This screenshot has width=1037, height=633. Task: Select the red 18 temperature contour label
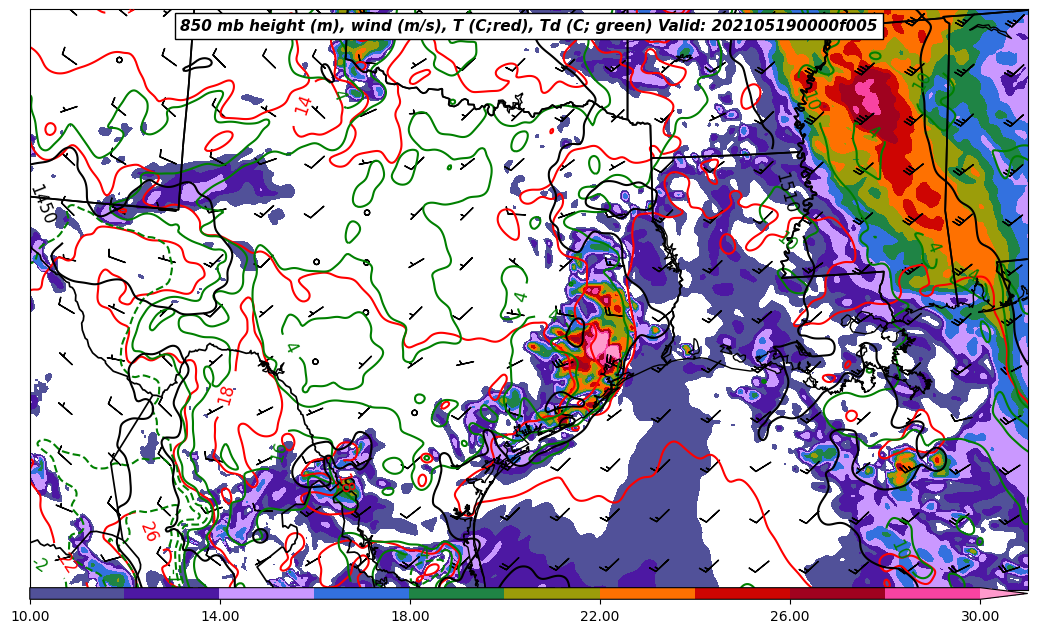click(x=227, y=394)
